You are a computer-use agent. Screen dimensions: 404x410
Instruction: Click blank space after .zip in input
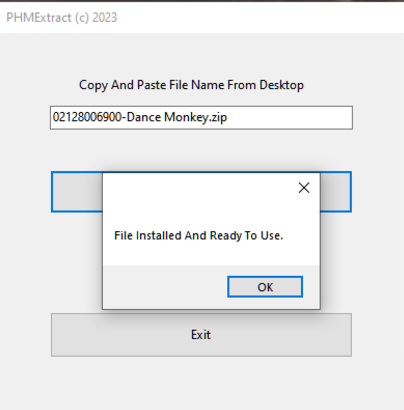pyautogui.click(x=288, y=118)
